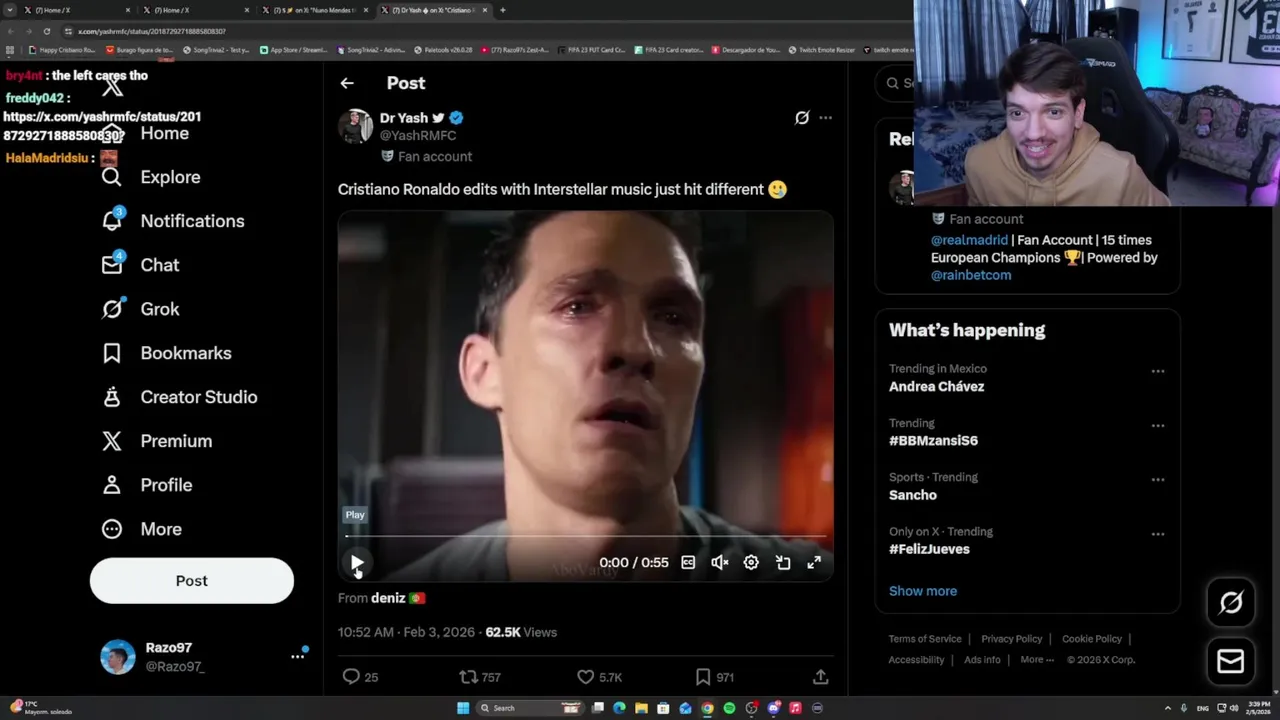Open Dr Yash display name link
1280x720 pixels.
[x=404, y=118]
